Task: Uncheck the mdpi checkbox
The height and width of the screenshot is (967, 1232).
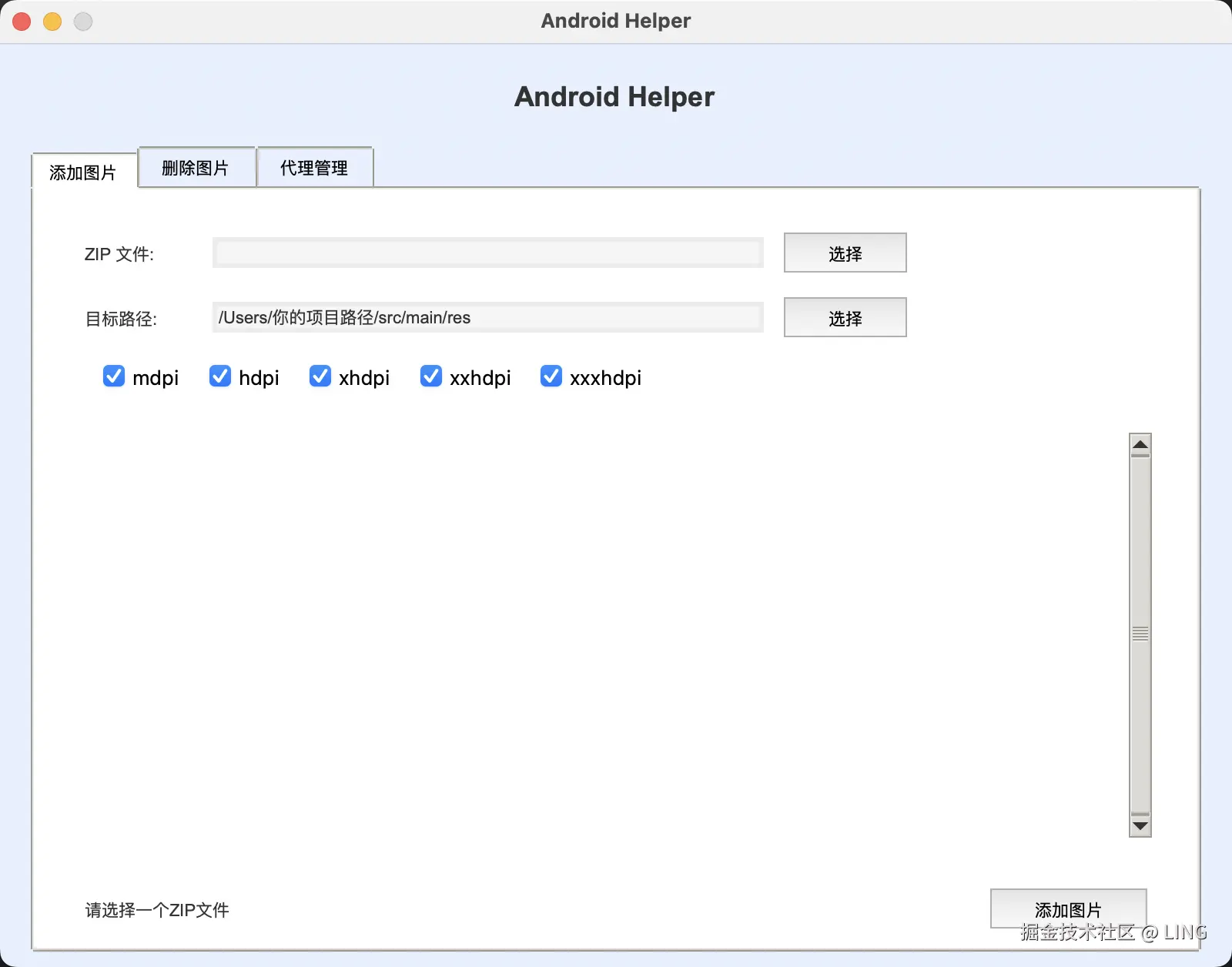Action: [x=114, y=376]
